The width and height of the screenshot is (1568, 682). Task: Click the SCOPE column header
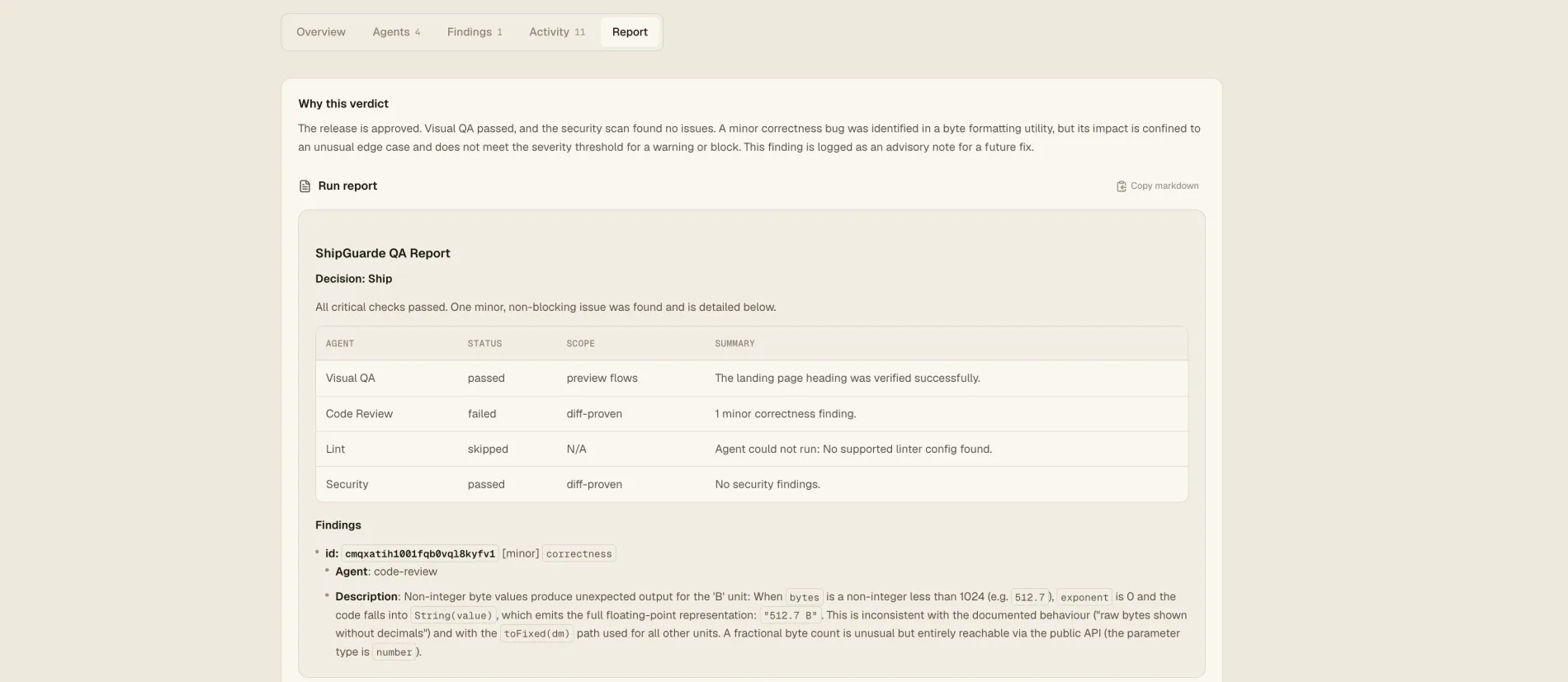click(x=580, y=343)
